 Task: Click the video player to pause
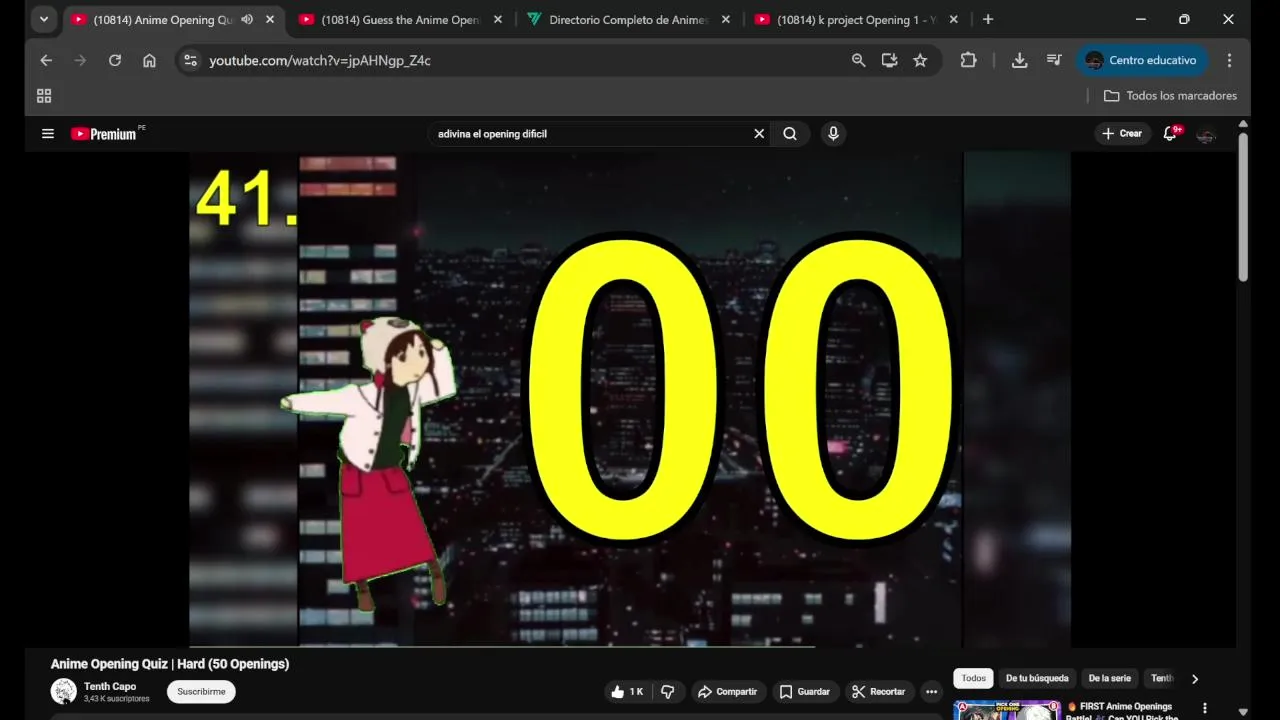630,398
